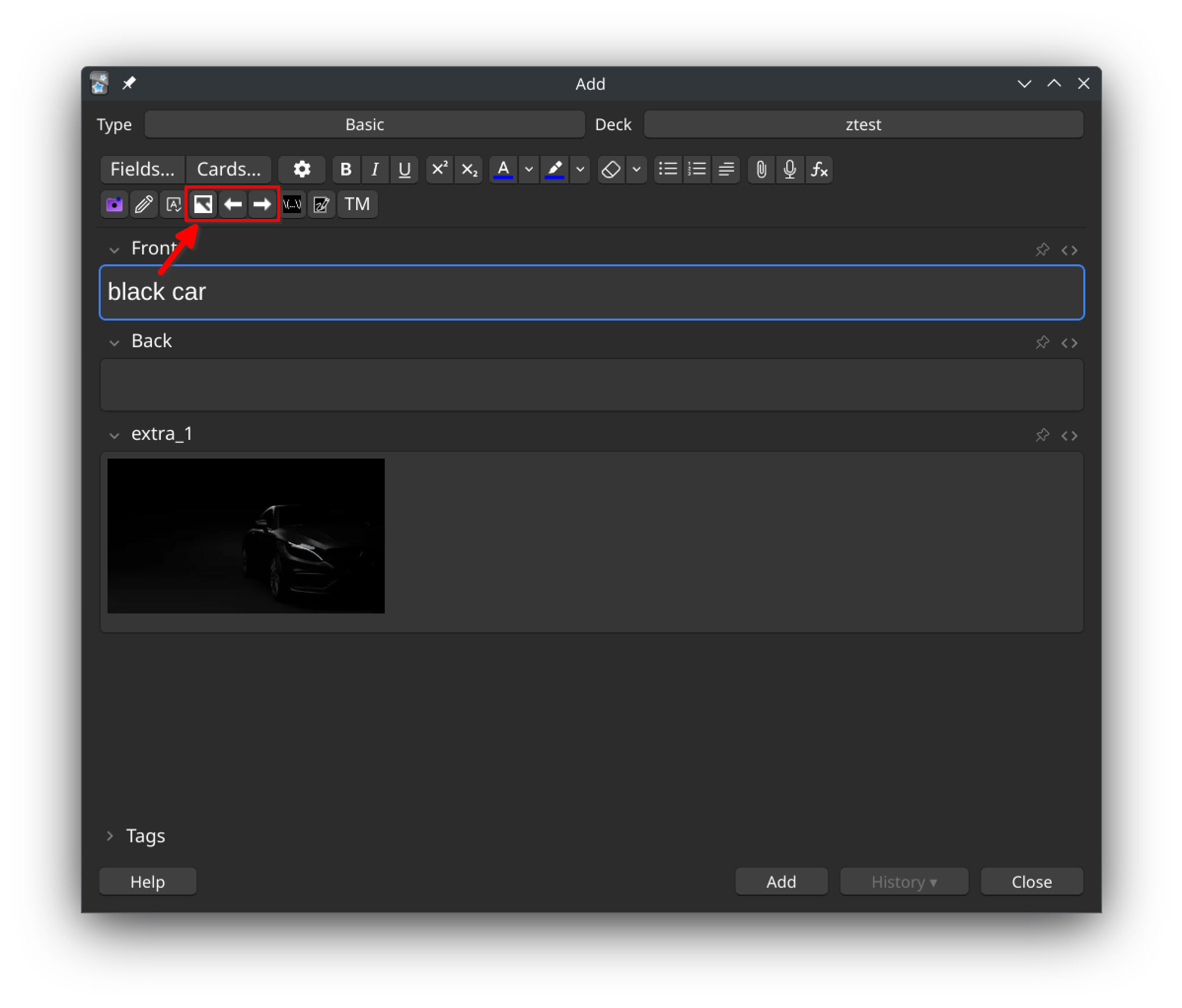Open the note type settings gear
Viewport: 1182px width, 1008px height.
[302, 169]
